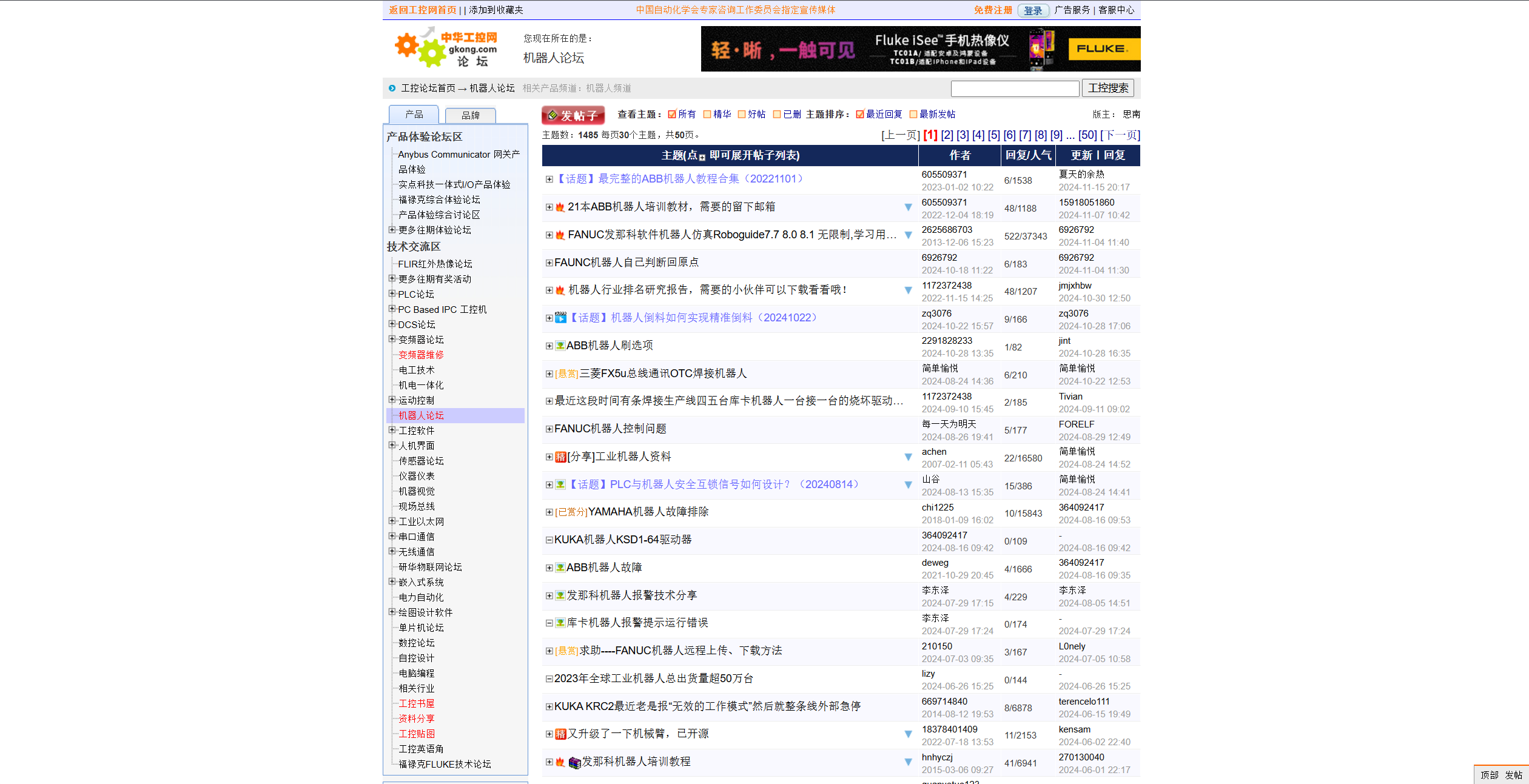Expand the PLC论坛 tree node
Image resolution: width=1529 pixels, height=784 pixels.
click(x=392, y=293)
